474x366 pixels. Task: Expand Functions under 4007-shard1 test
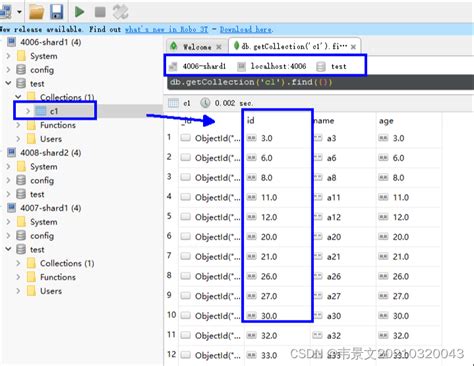coord(18,277)
